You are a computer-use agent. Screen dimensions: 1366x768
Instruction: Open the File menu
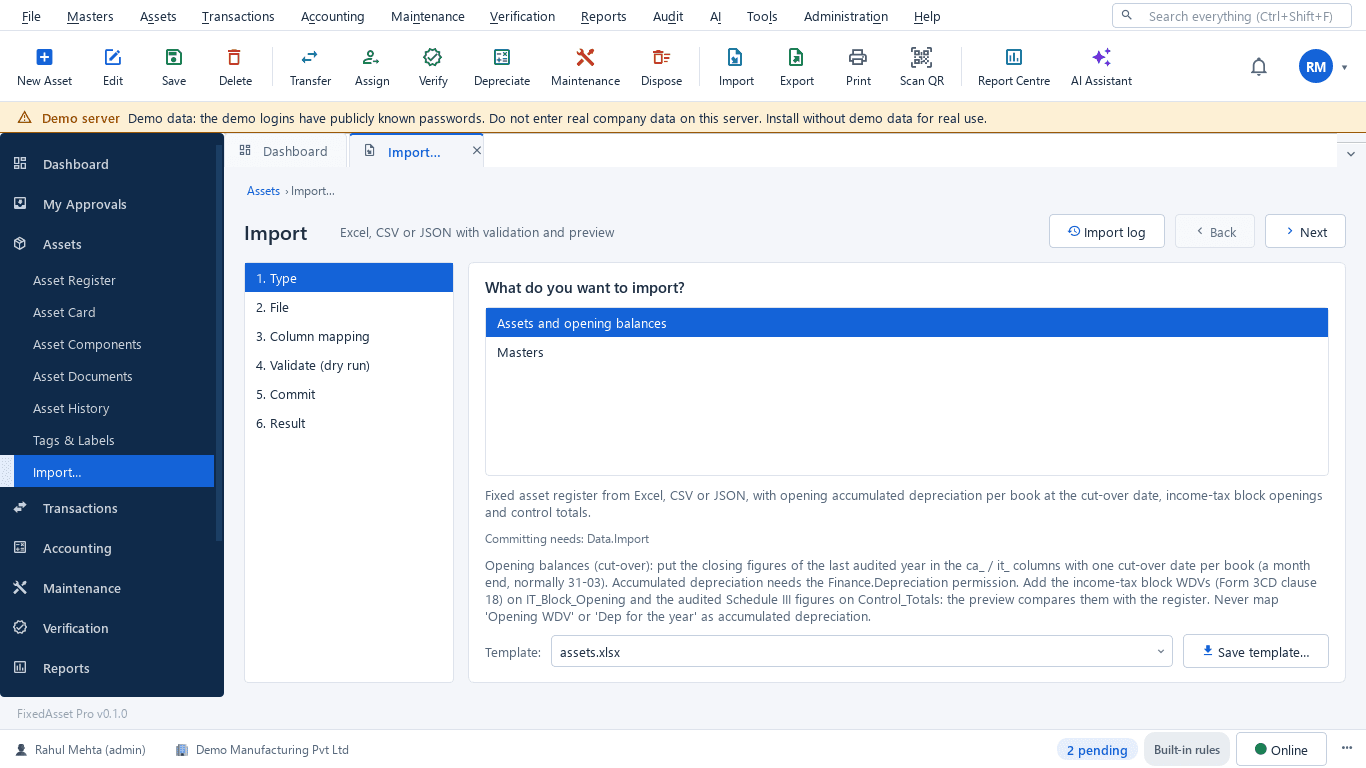pos(31,16)
